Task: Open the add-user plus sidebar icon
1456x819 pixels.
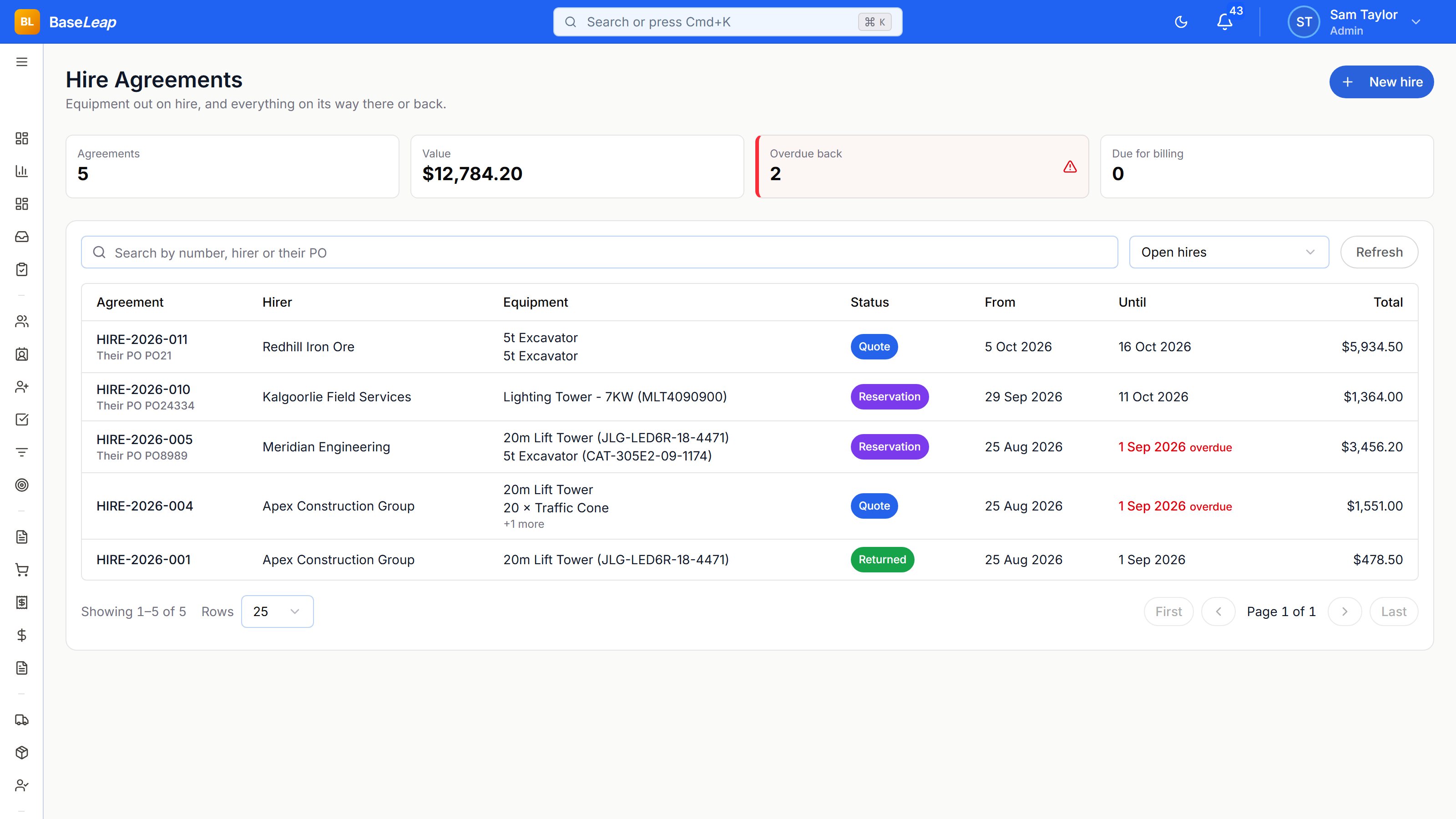Action: tap(21, 387)
